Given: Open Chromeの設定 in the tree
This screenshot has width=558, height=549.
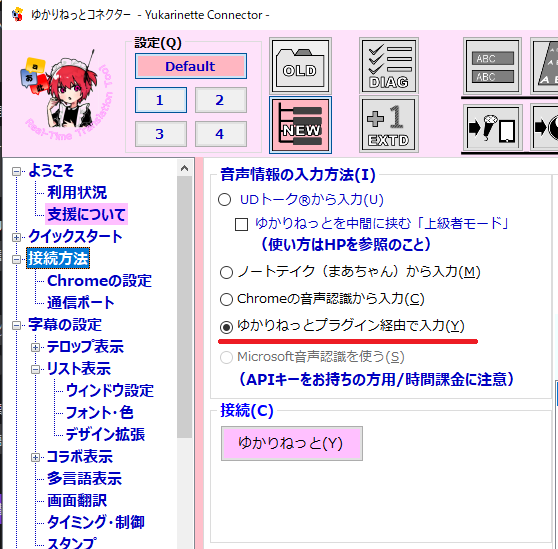Looking at the screenshot, I should click(99, 281).
